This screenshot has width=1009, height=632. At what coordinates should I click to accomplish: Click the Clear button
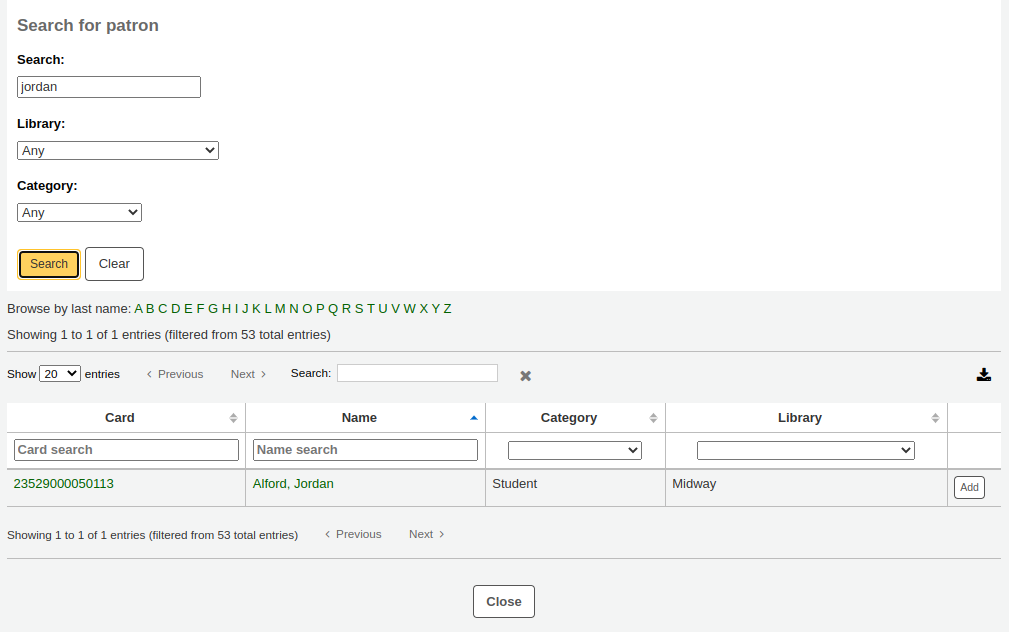pos(115,264)
